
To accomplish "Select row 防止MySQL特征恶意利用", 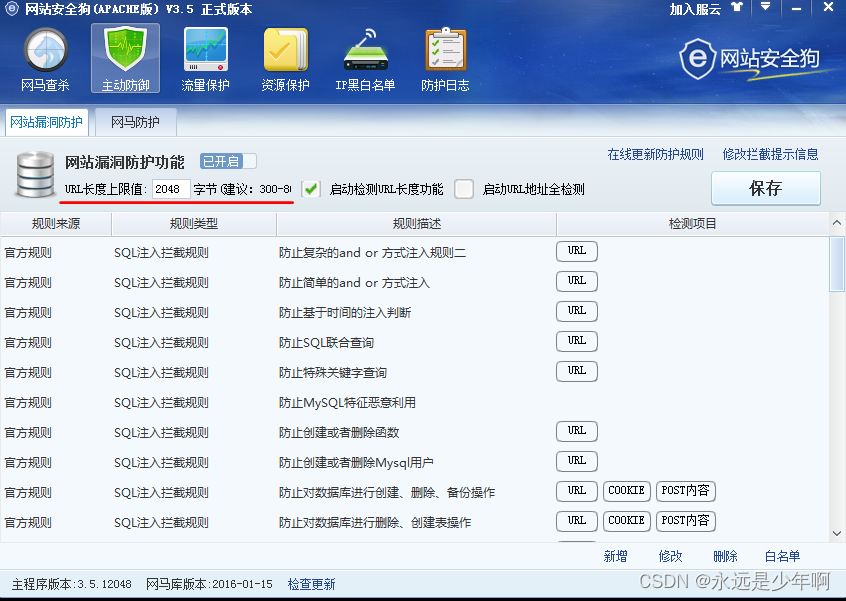I will pos(414,402).
